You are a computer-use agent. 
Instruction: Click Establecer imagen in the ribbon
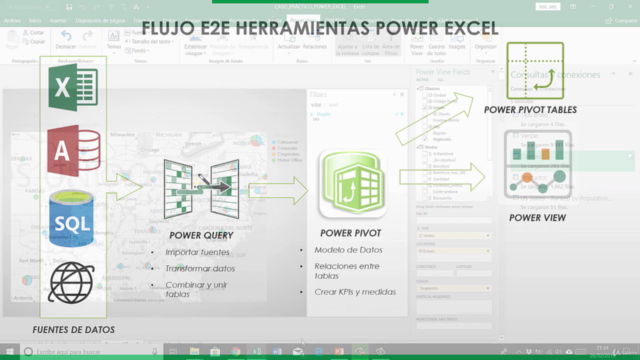click(x=196, y=44)
